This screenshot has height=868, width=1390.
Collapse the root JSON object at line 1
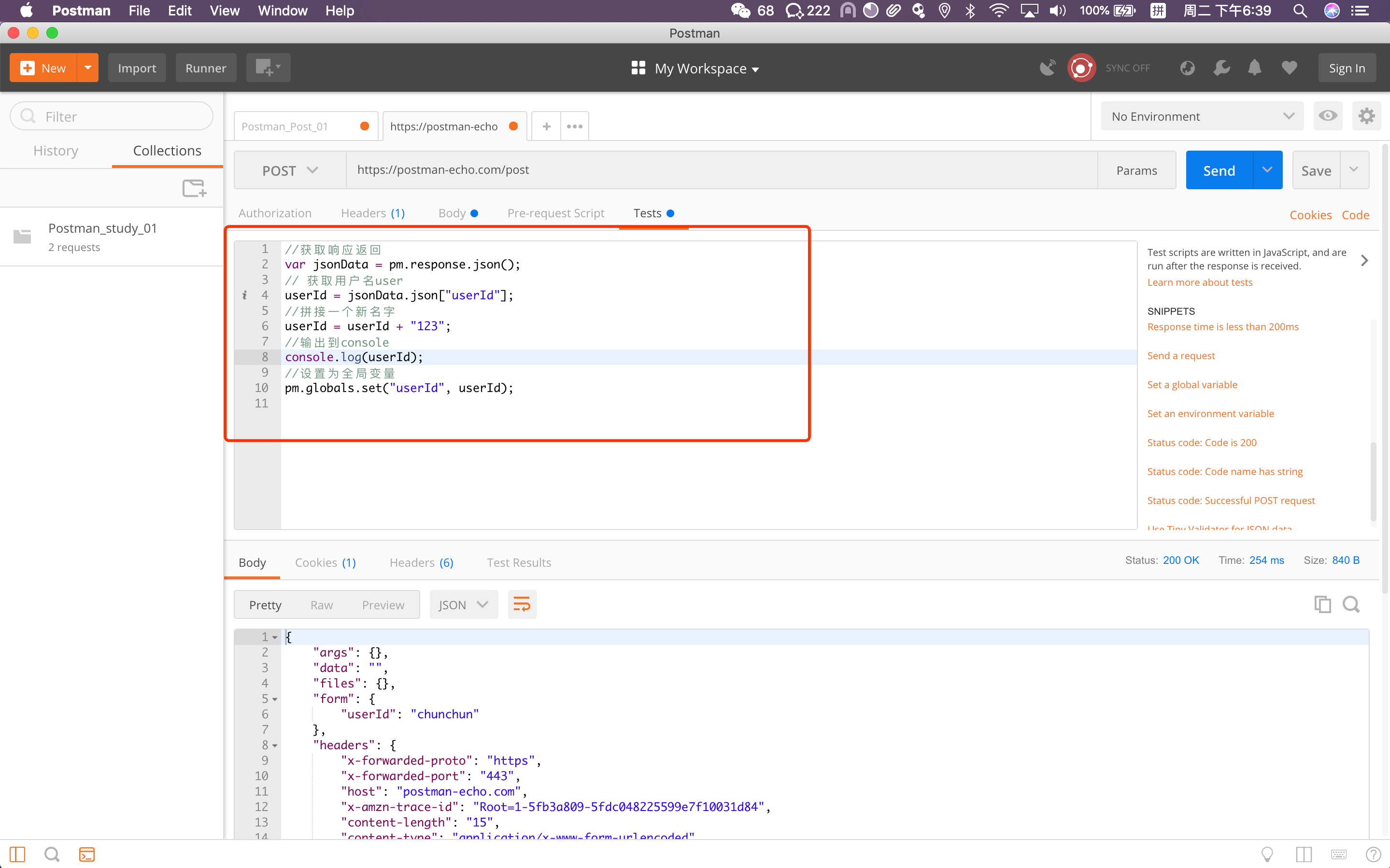click(275, 637)
